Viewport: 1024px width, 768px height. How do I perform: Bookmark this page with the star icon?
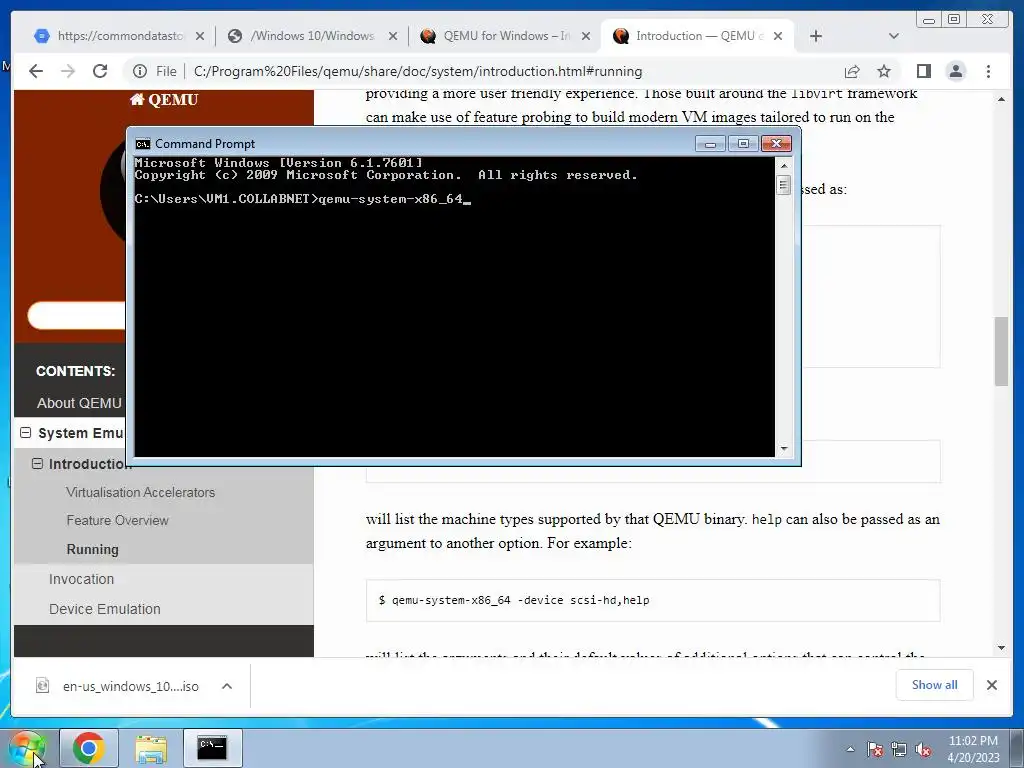(x=884, y=71)
